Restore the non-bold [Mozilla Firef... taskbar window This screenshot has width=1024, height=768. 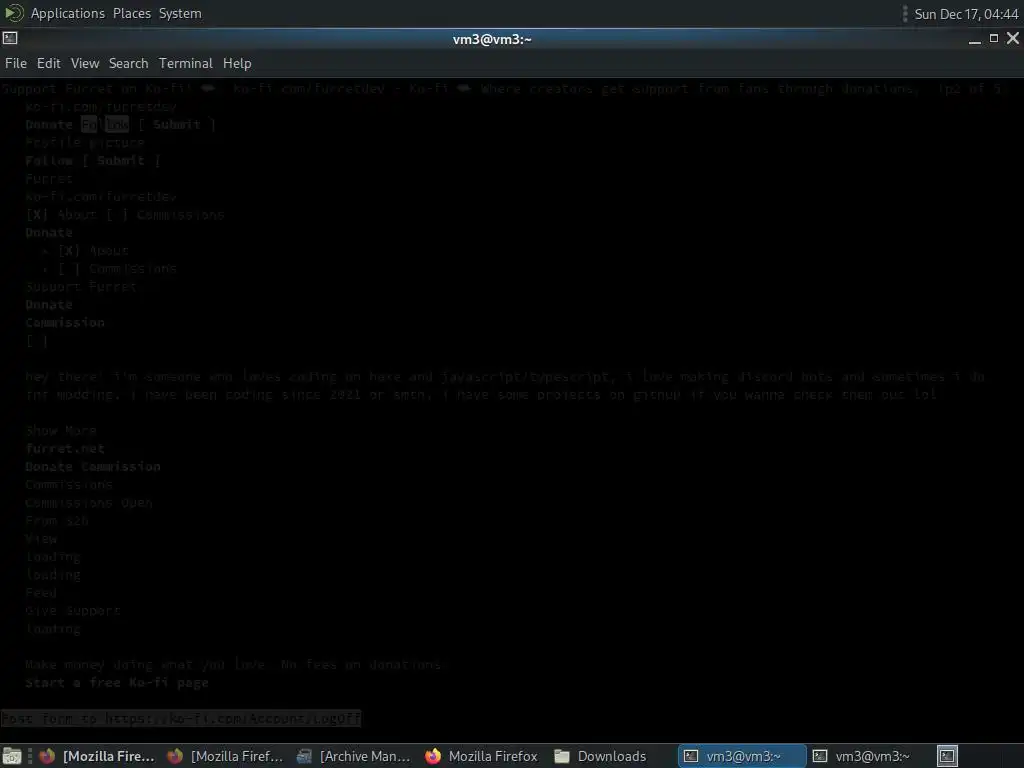tap(225, 756)
